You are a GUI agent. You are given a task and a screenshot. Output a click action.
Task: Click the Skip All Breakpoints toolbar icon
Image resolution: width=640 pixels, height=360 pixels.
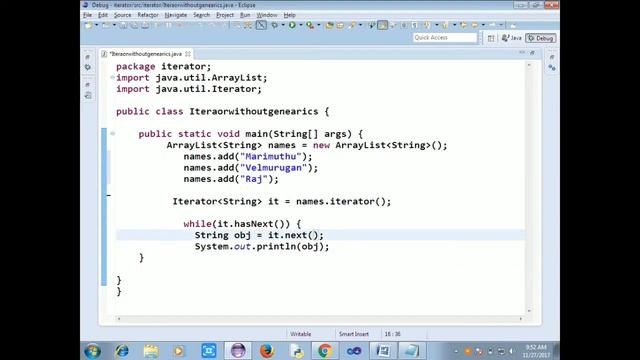[261, 25]
